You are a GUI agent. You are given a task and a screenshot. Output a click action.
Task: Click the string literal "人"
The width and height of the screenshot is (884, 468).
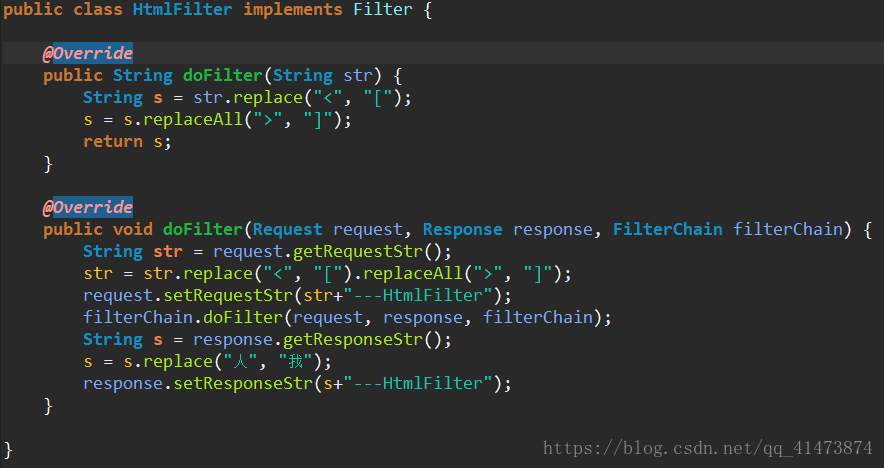(x=240, y=361)
